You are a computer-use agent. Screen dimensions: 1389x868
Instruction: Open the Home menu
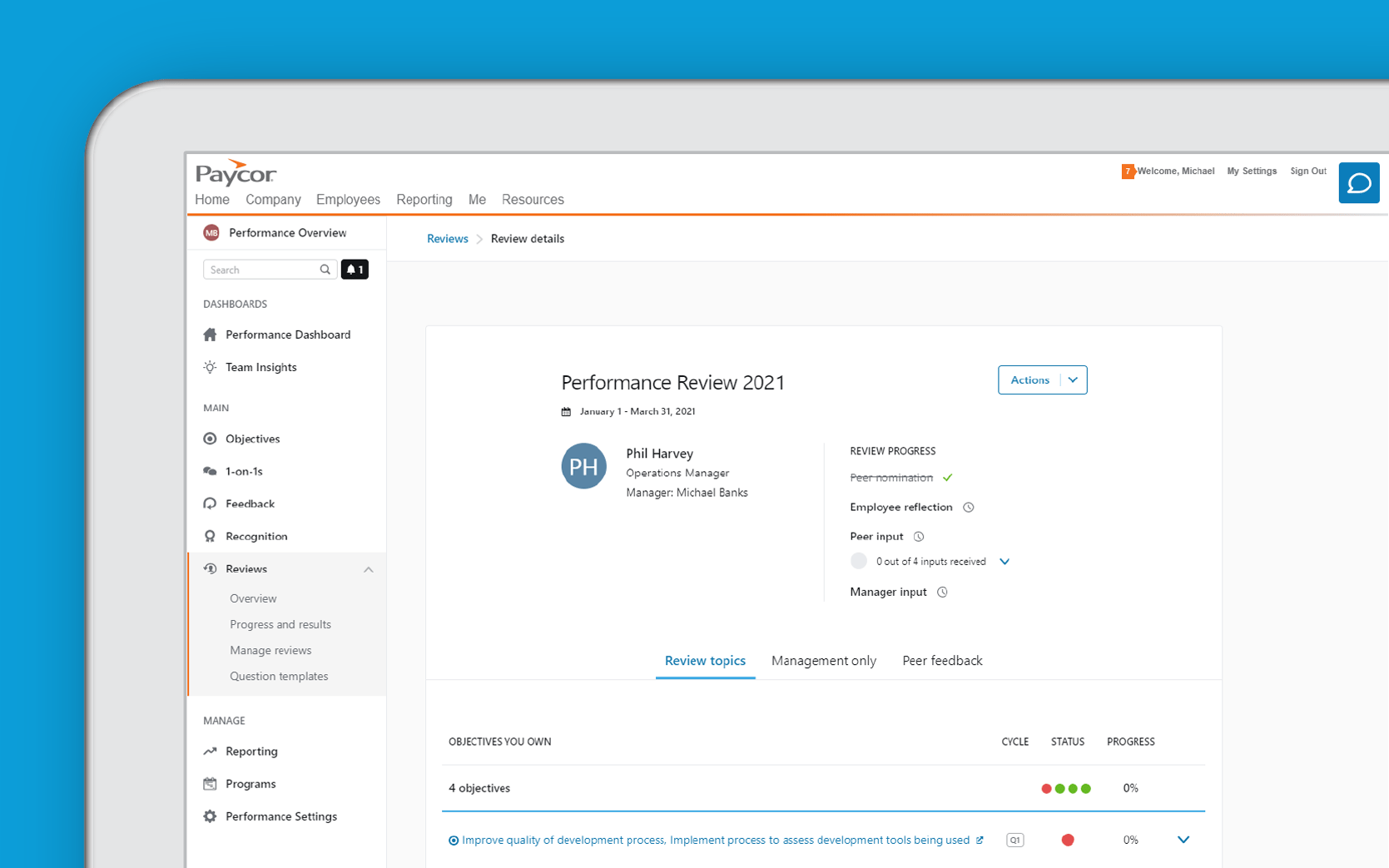click(x=212, y=200)
